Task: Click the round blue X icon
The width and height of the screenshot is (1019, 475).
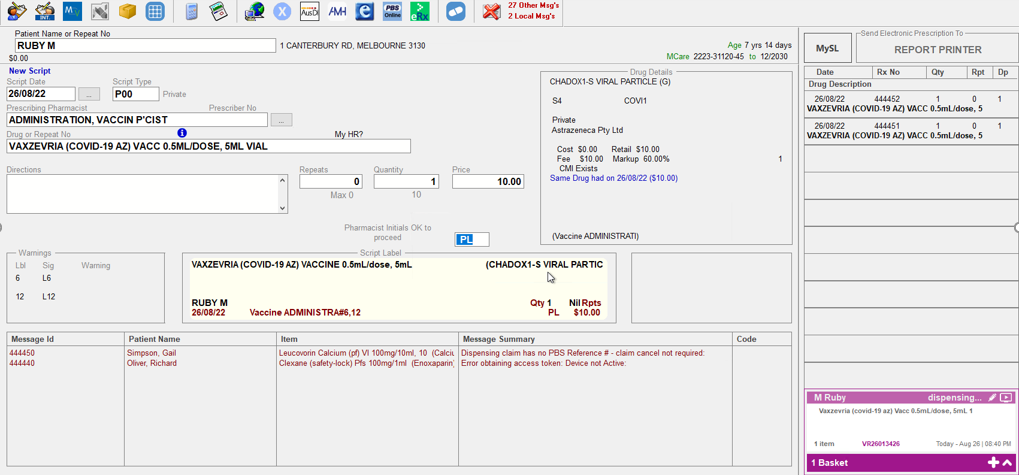Action: [281, 11]
